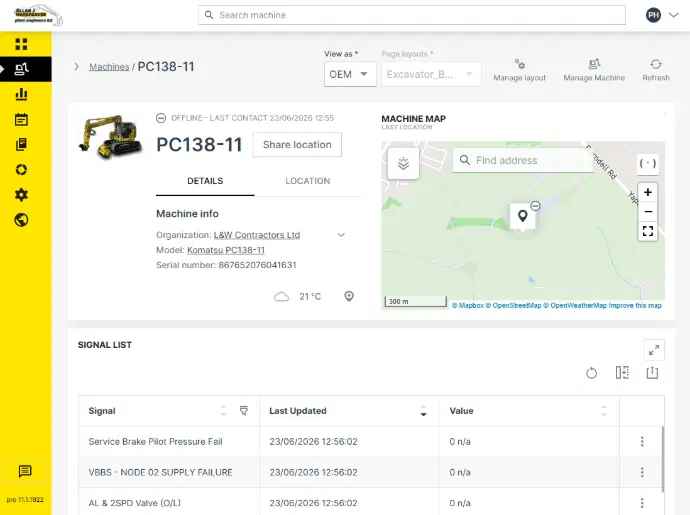The image size is (690, 515).
Task: Click the Search machine input field
Action: coord(412,15)
